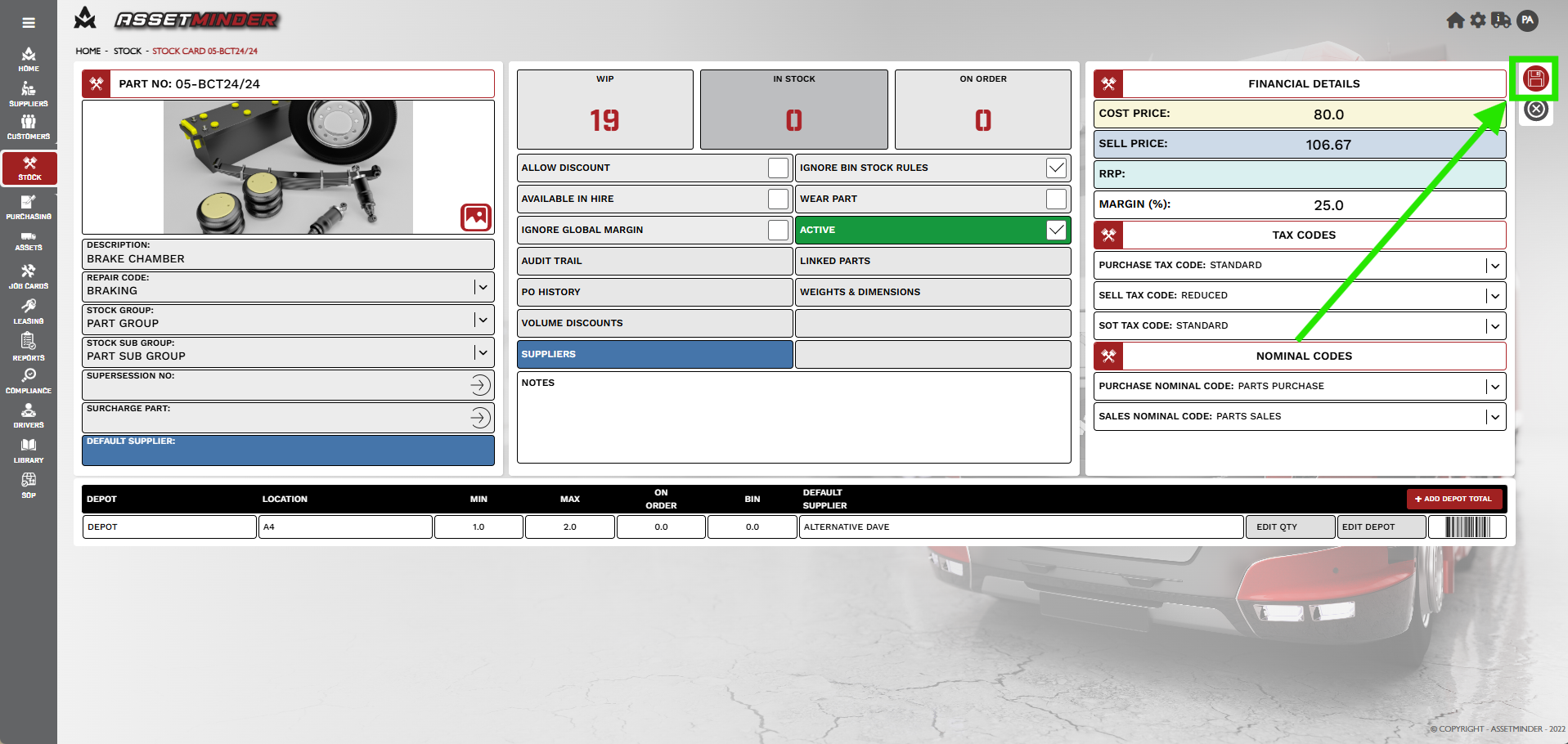Click the circular cancel X icon
The image size is (1568, 744).
(x=1535, y=110)
